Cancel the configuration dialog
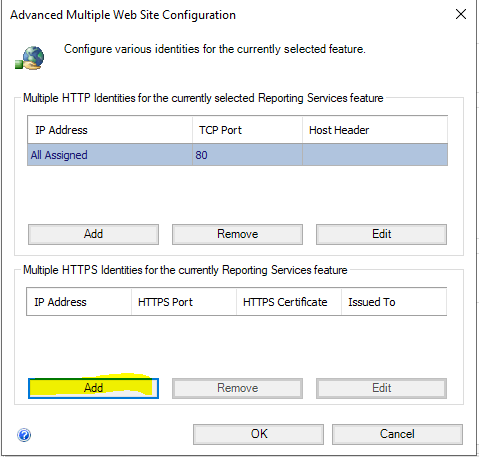Image resolution: width=479 pixels, height=457 pixels. pyautogui.click(x=397, y=434)
